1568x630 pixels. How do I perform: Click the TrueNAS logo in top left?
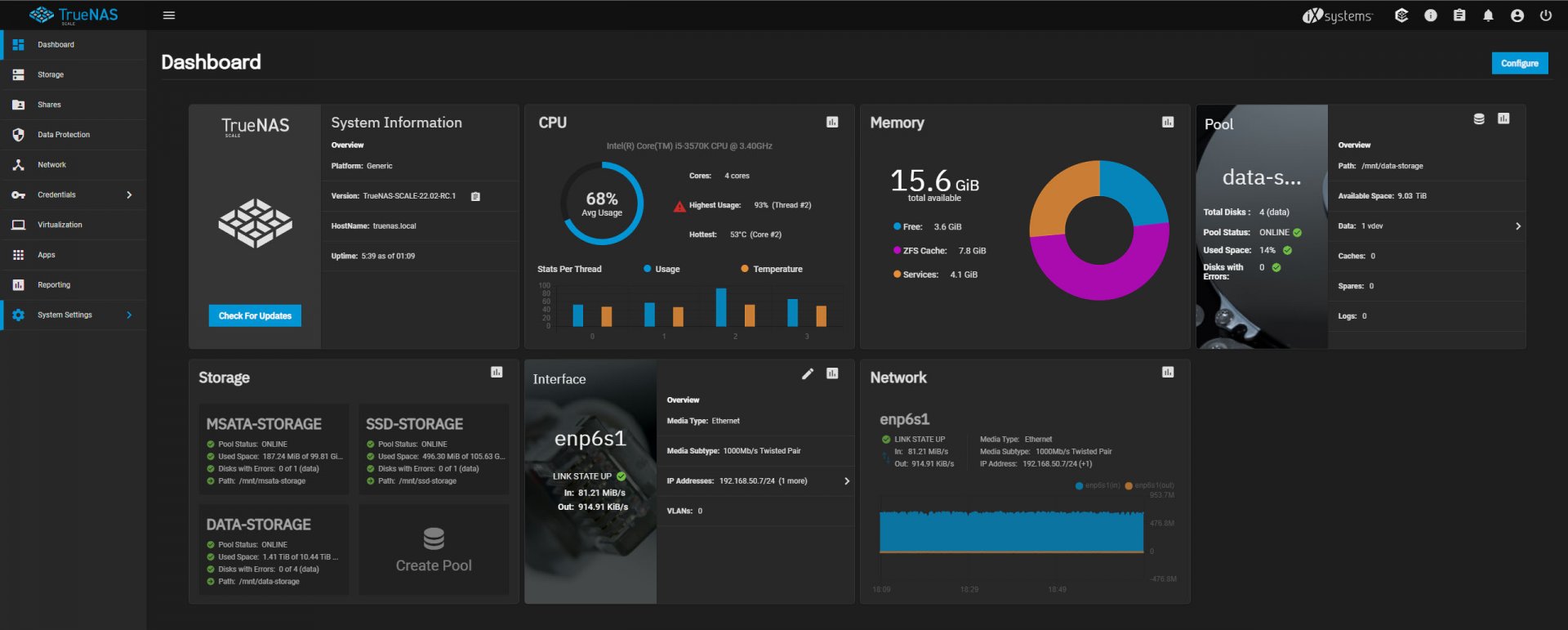(73, 15)
